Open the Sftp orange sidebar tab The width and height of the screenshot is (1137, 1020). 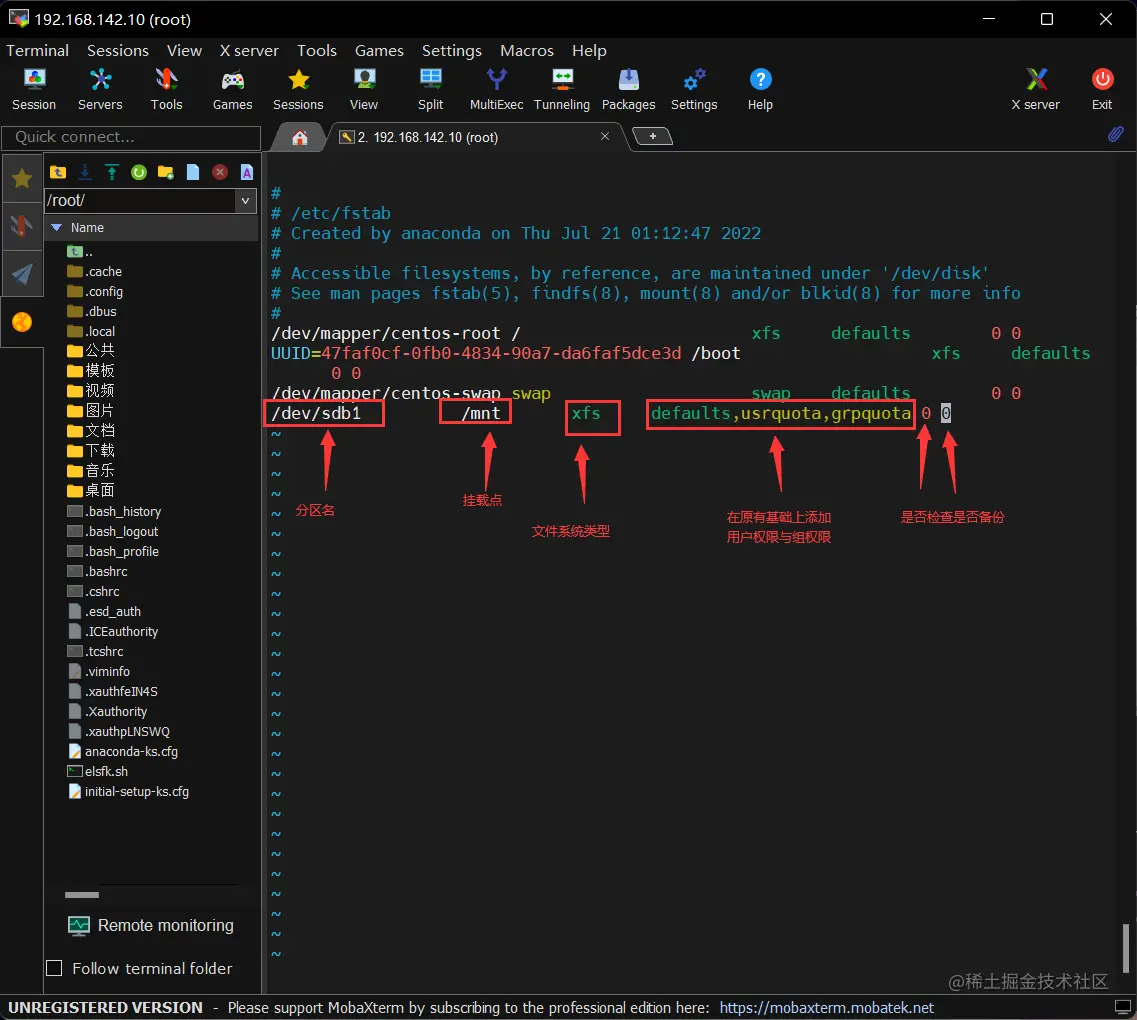point(22,321)
